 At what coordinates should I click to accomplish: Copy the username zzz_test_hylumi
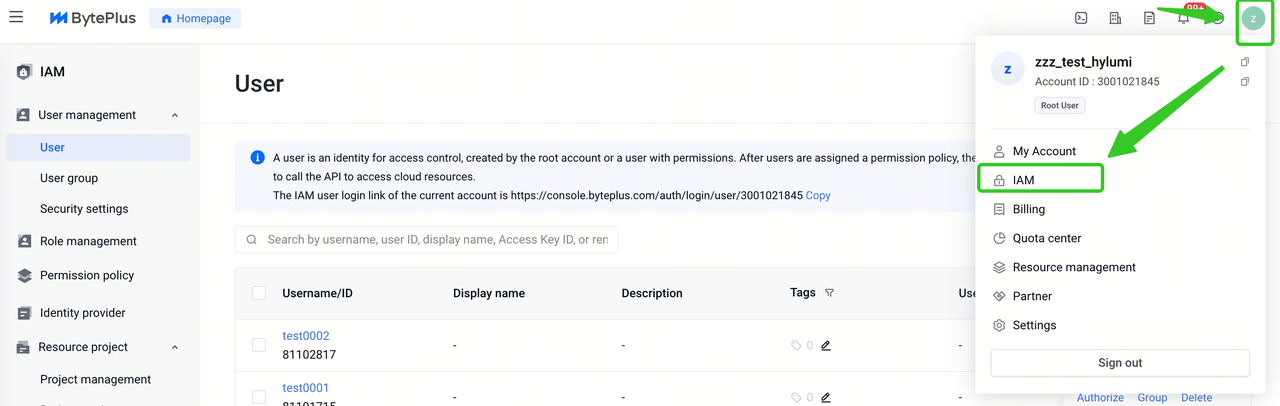point(1245,62)
